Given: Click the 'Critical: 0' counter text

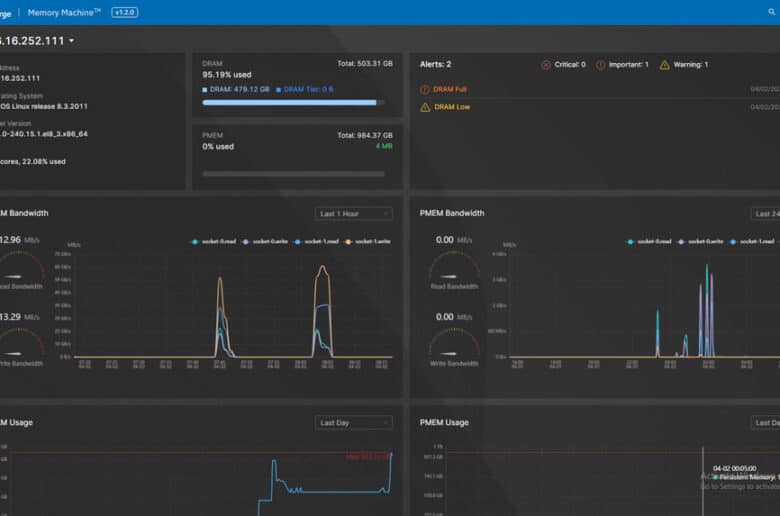Looking at the screenshot, I should 570,65.
